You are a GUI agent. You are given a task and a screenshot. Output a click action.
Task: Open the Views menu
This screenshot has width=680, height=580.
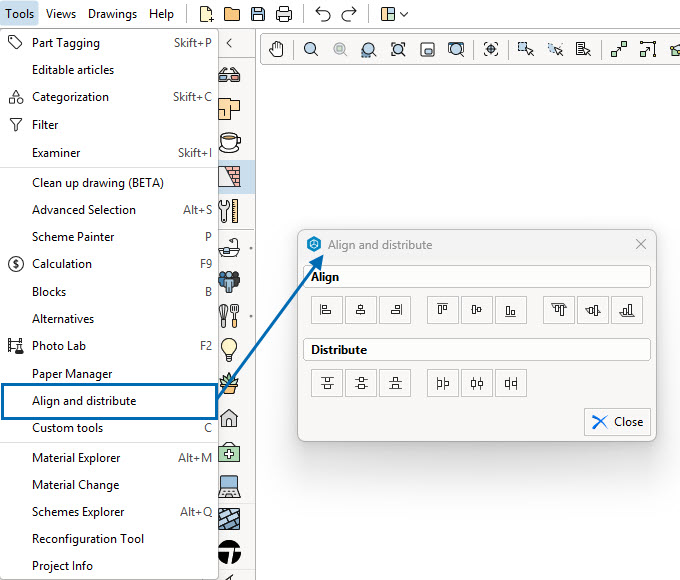(x=61, y=14)
